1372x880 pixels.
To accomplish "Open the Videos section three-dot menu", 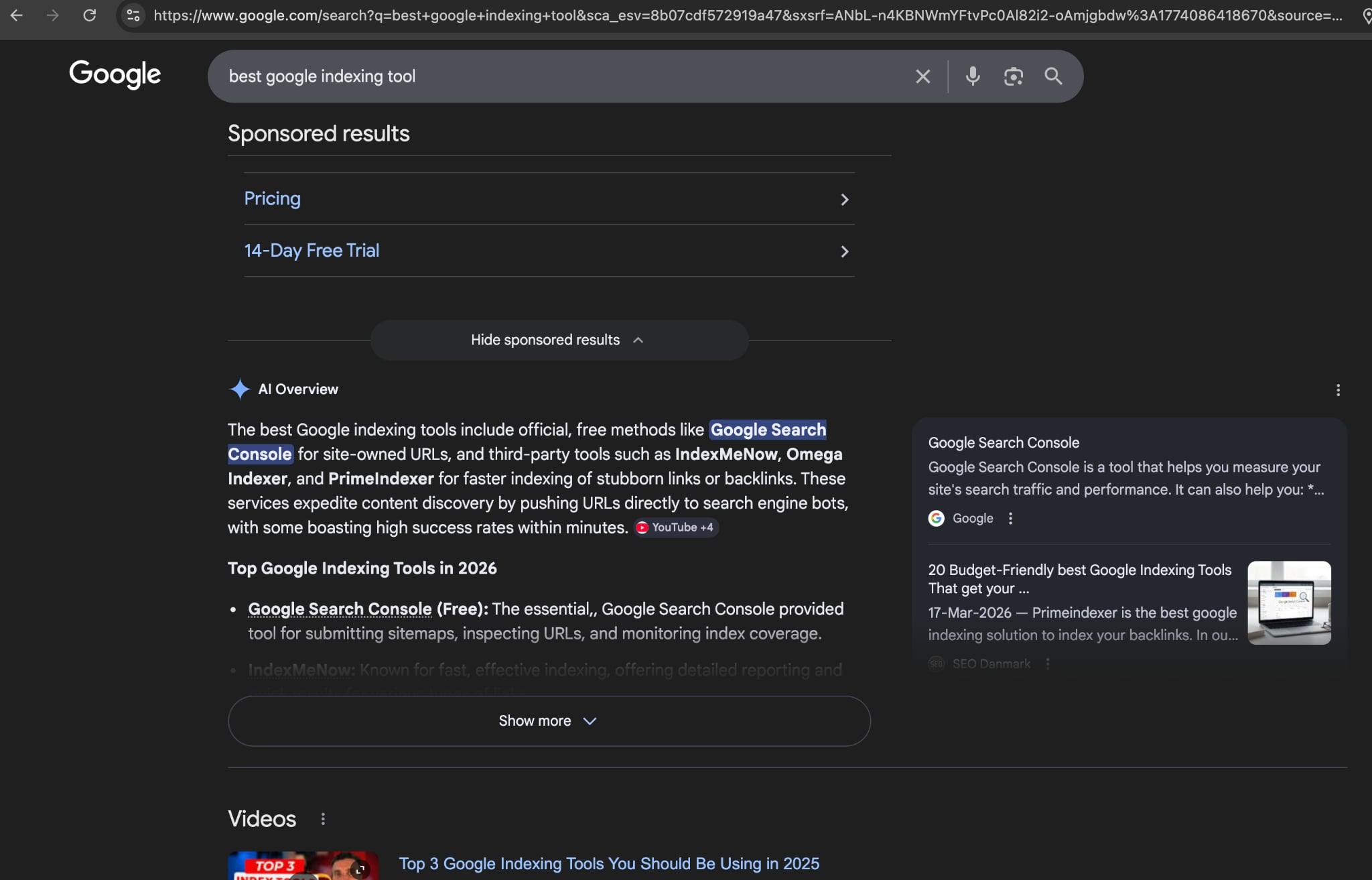I will [323, 819].
